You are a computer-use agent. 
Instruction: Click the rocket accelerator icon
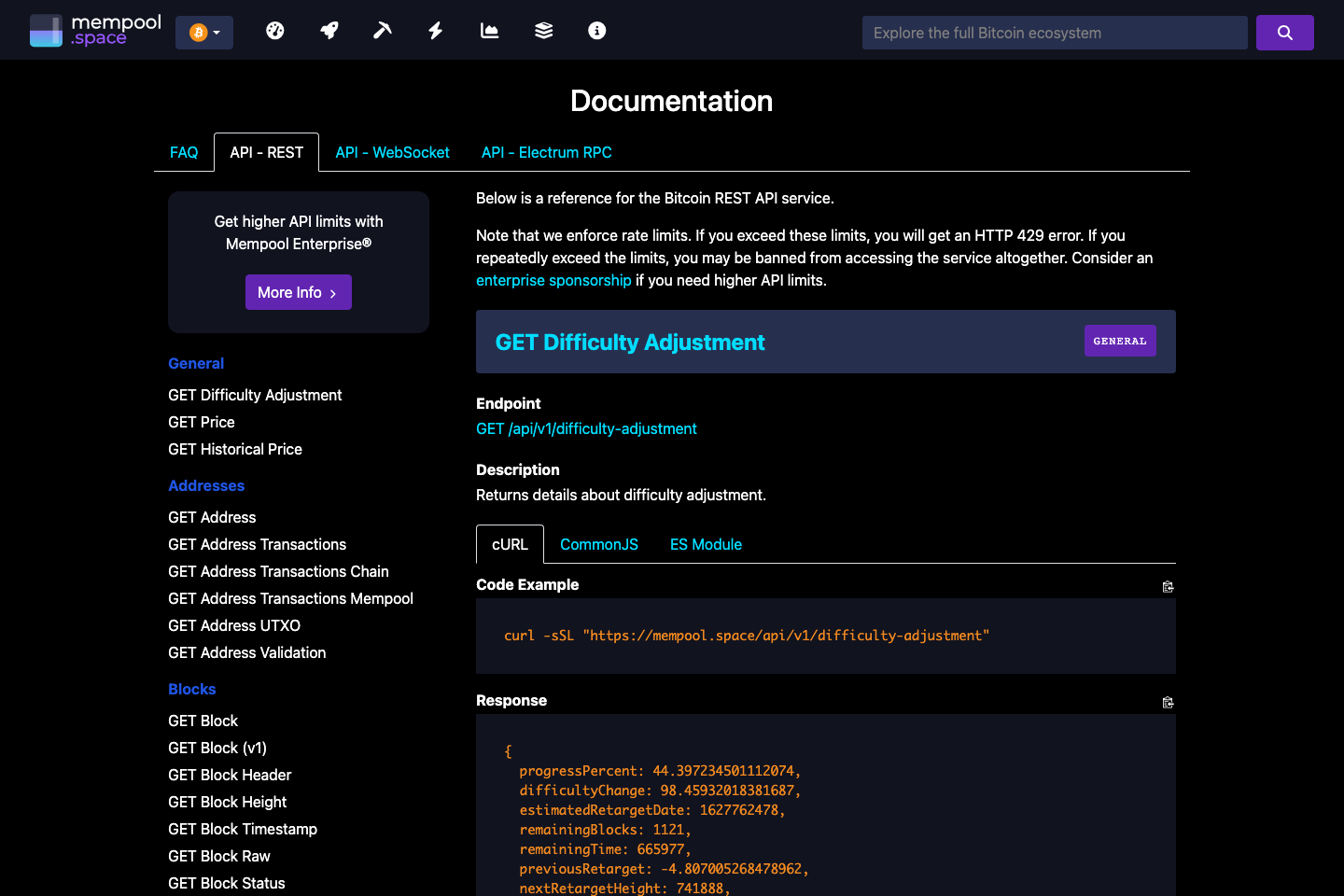click(329, 31)
